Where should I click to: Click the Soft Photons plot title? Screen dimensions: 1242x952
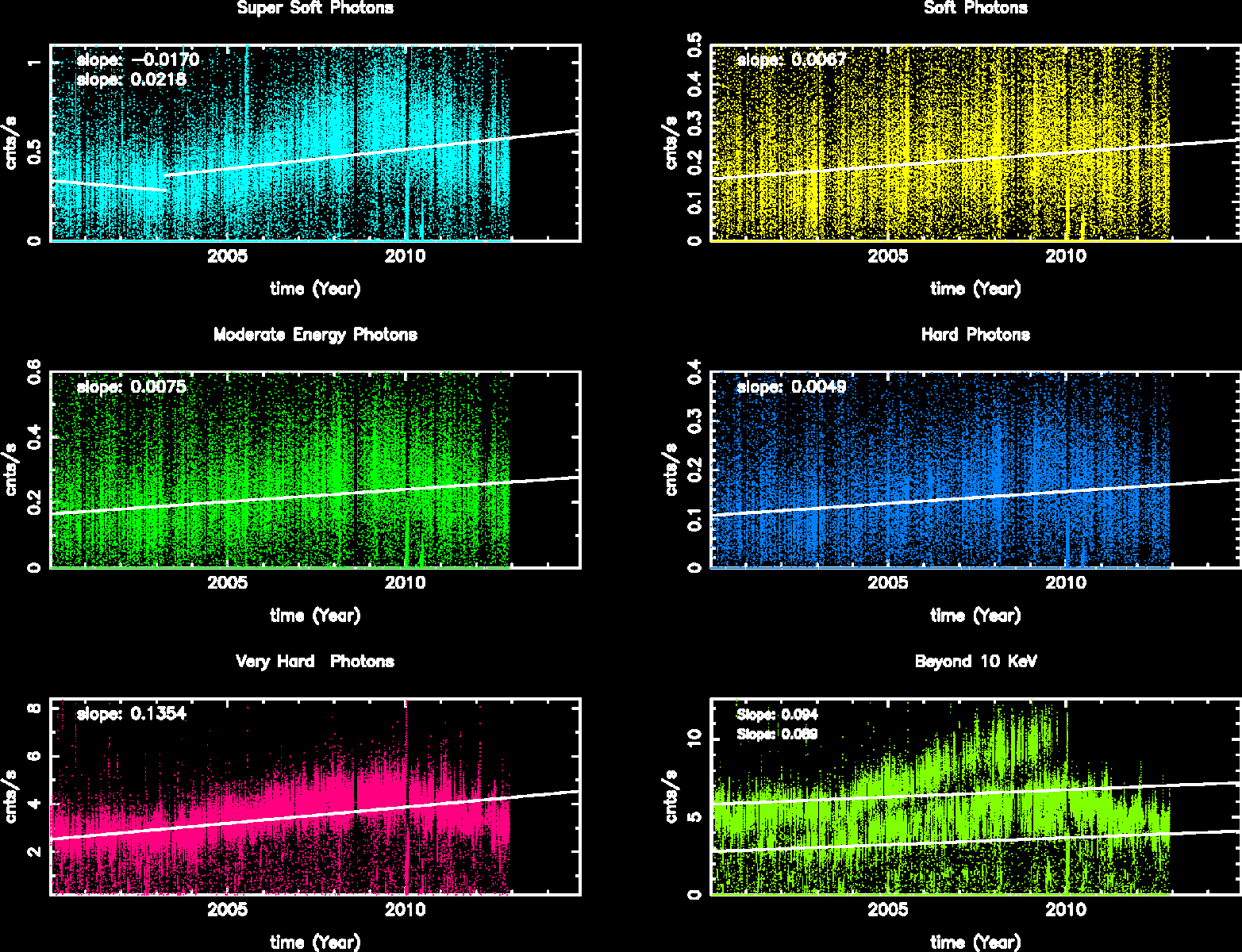tap(975, 9)
